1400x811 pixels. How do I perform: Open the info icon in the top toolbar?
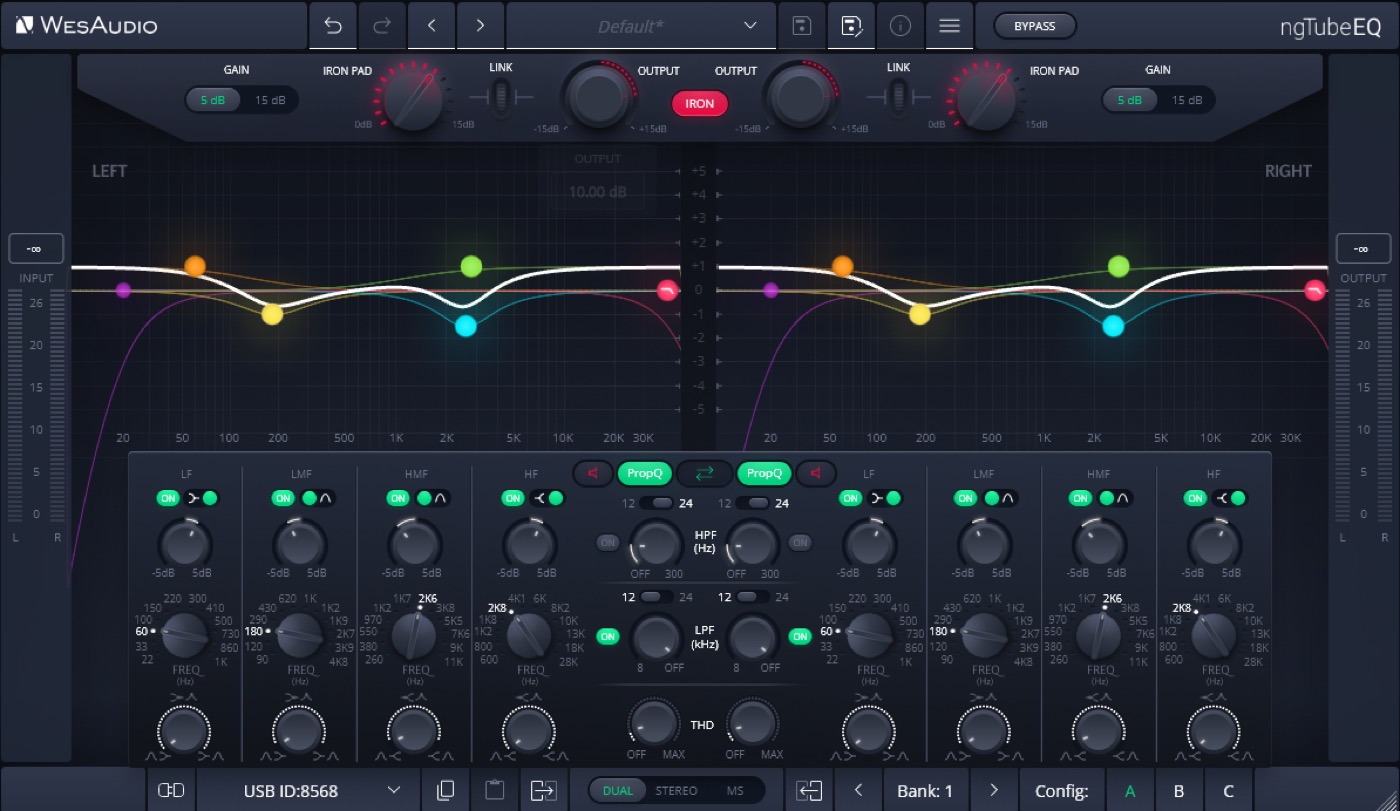[900, 26]
